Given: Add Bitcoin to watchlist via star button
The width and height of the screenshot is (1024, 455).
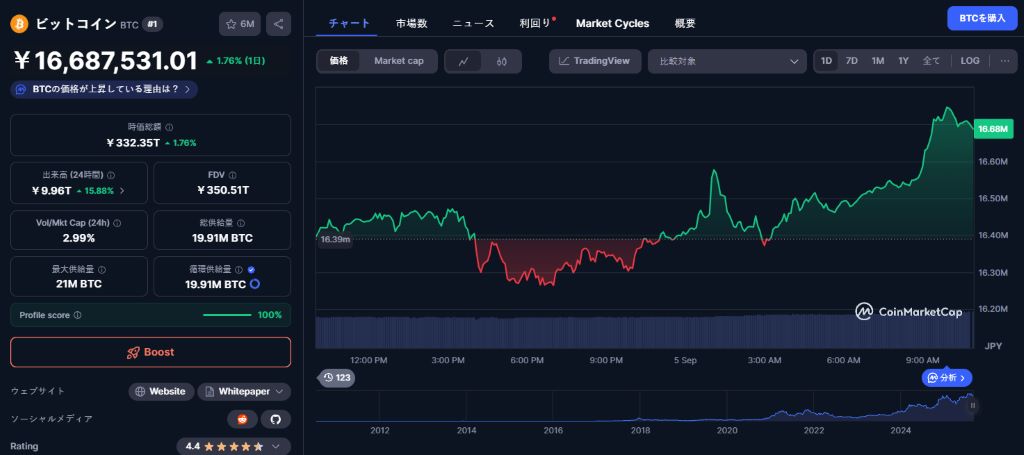Looking at the screenshot, I should [240, 24].
